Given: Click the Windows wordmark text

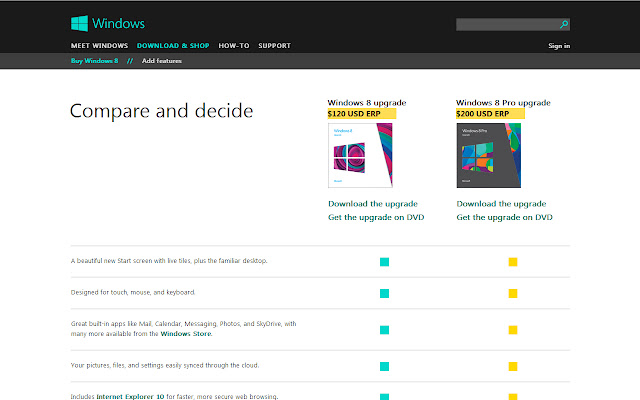Looking at the screenshot, I should (118, 23).
